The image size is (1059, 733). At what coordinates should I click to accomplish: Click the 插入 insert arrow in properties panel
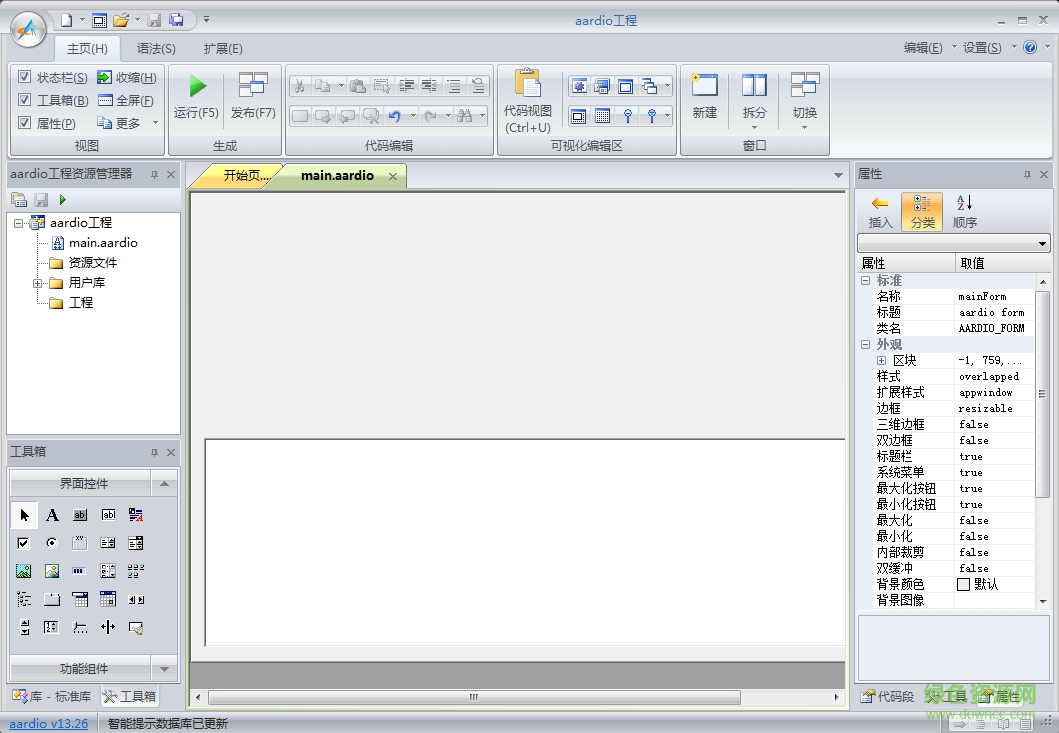coord(880,203)
